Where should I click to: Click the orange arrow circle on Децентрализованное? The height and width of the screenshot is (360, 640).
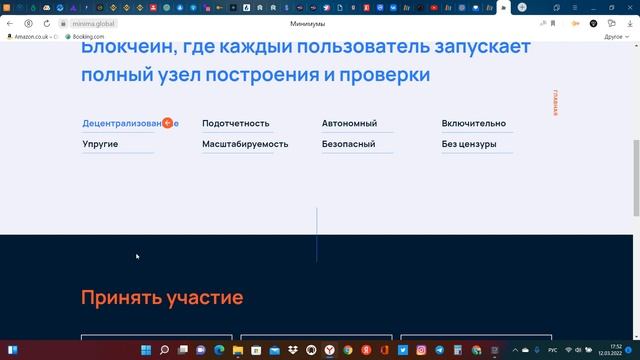167,123
